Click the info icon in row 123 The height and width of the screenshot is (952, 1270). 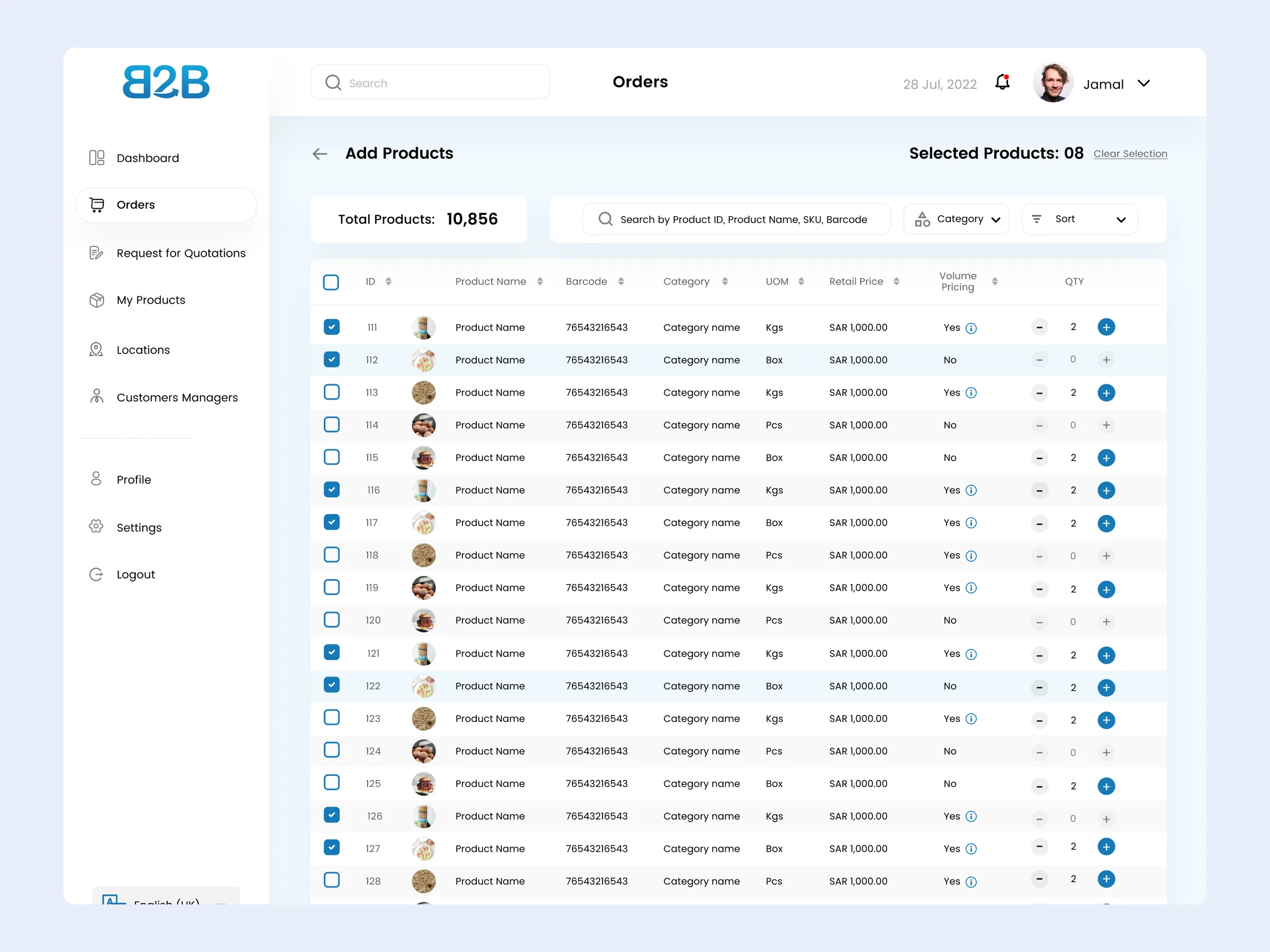[x=971, y=719]
